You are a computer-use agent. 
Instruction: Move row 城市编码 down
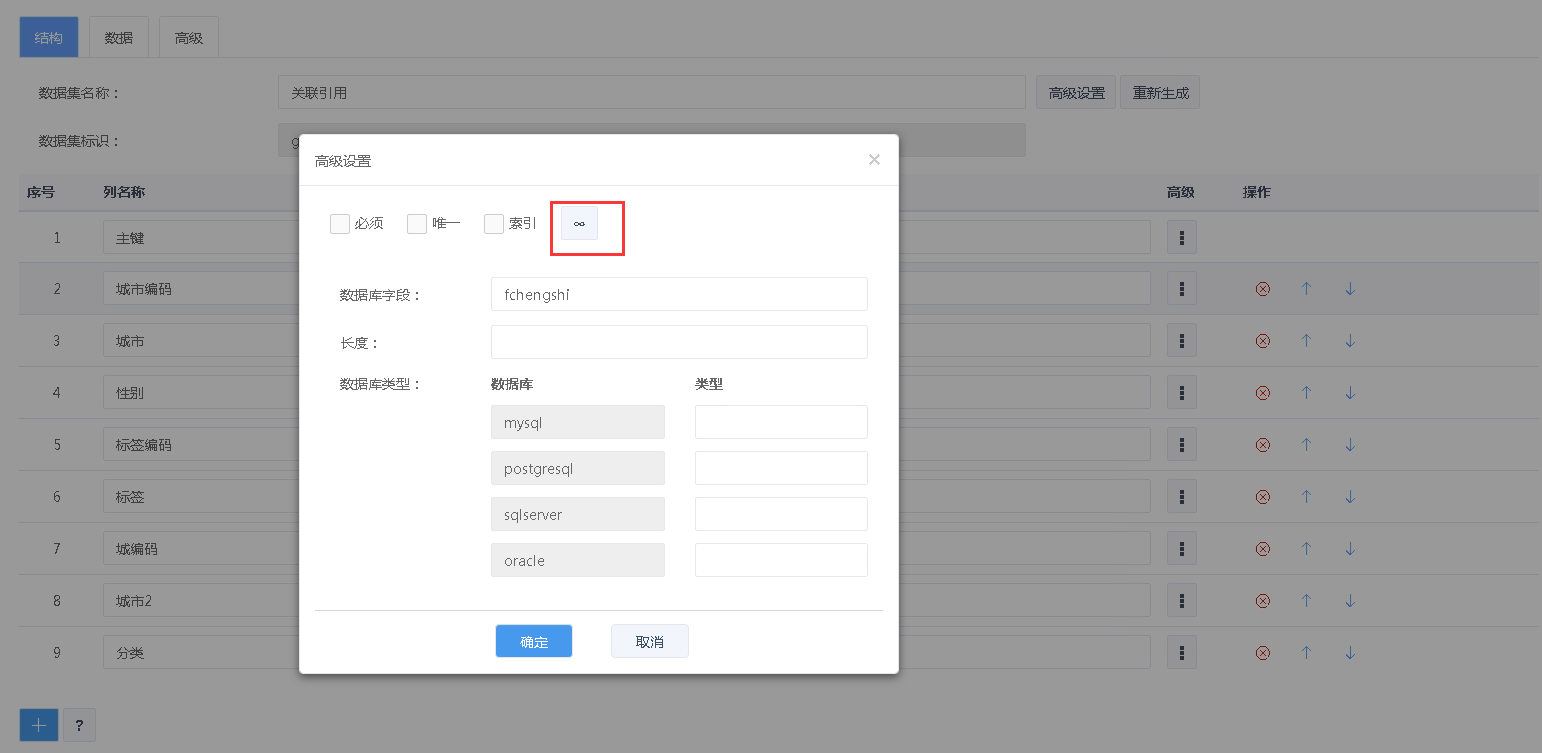tap(1350, 289)
